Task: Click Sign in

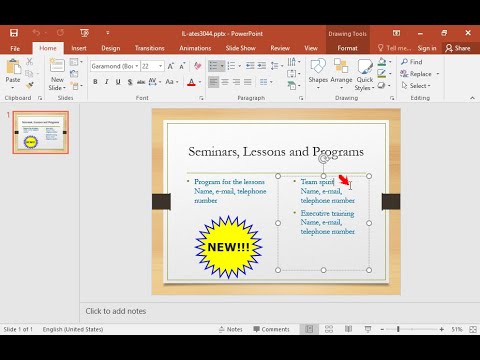Action: (427, 48)
